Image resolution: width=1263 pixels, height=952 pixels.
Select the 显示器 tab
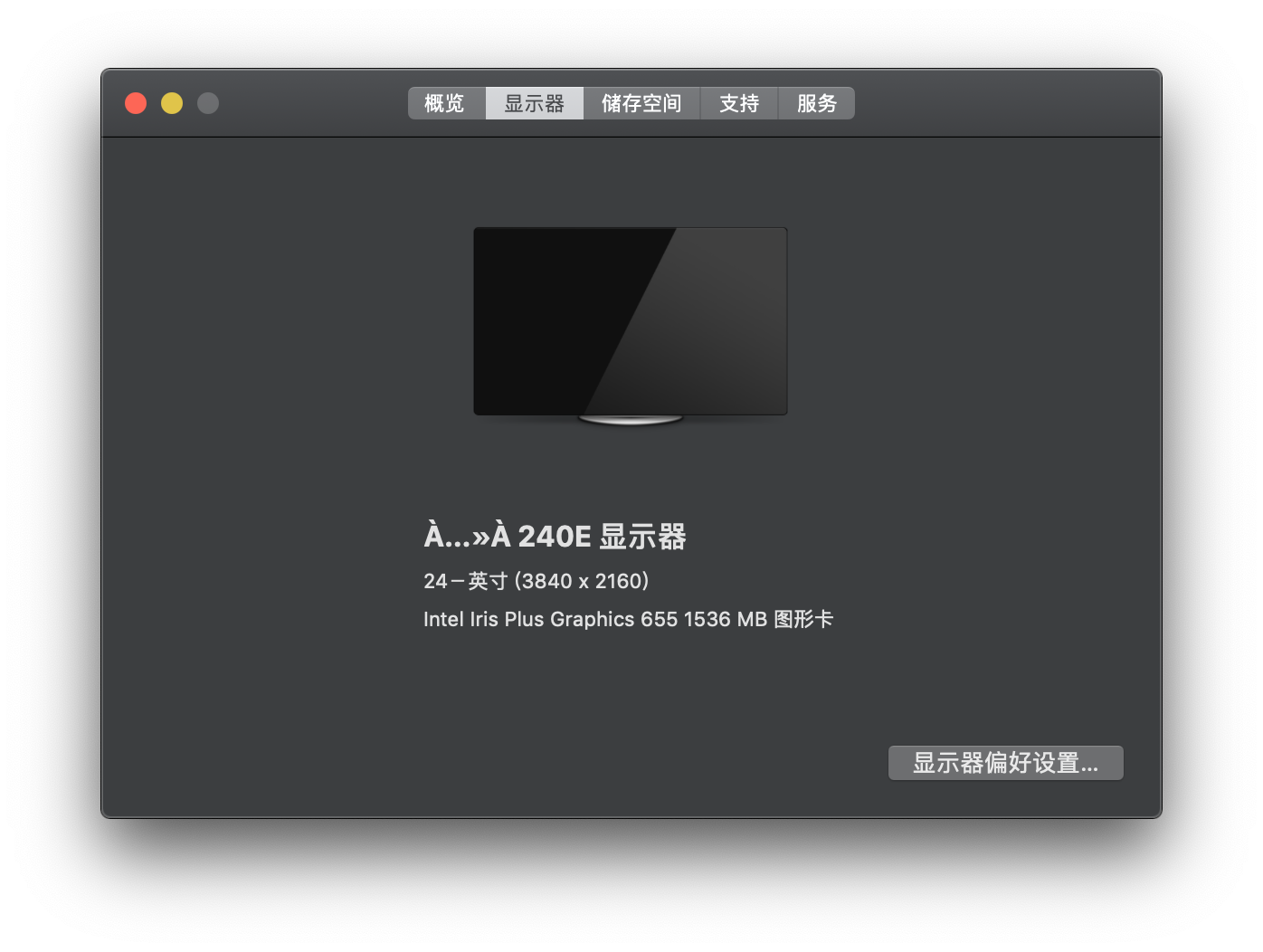[534, 104]
